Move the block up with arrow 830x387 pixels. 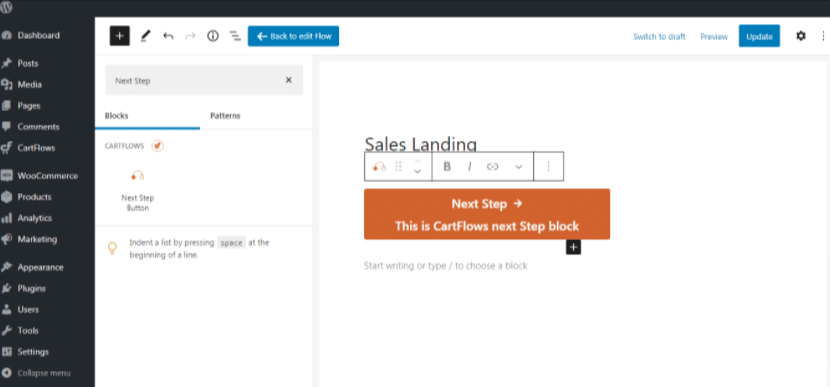click(417, 161)
